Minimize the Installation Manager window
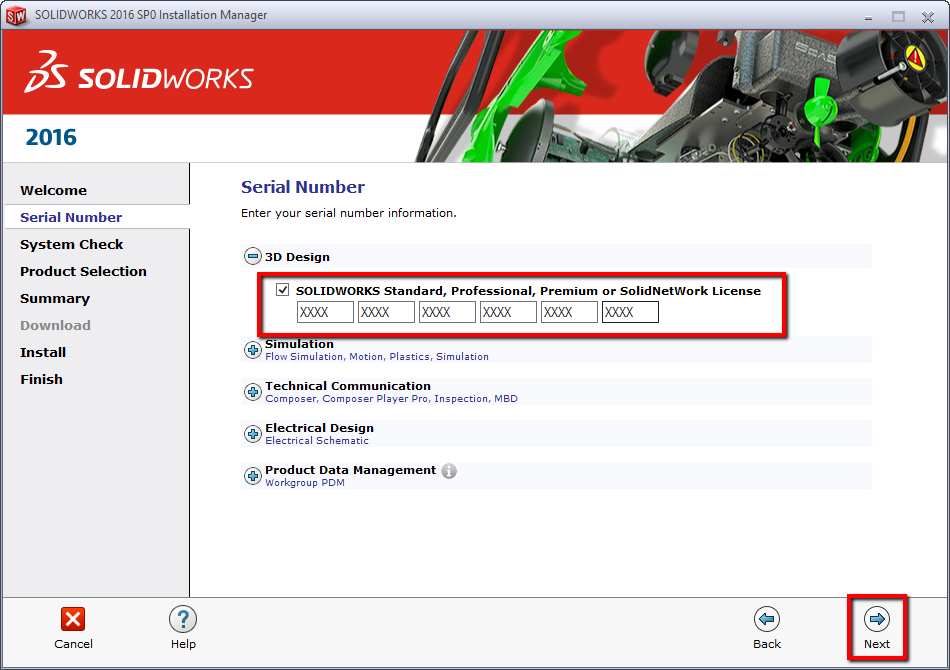The image size is (950, 670). click(x=868, y=17)
